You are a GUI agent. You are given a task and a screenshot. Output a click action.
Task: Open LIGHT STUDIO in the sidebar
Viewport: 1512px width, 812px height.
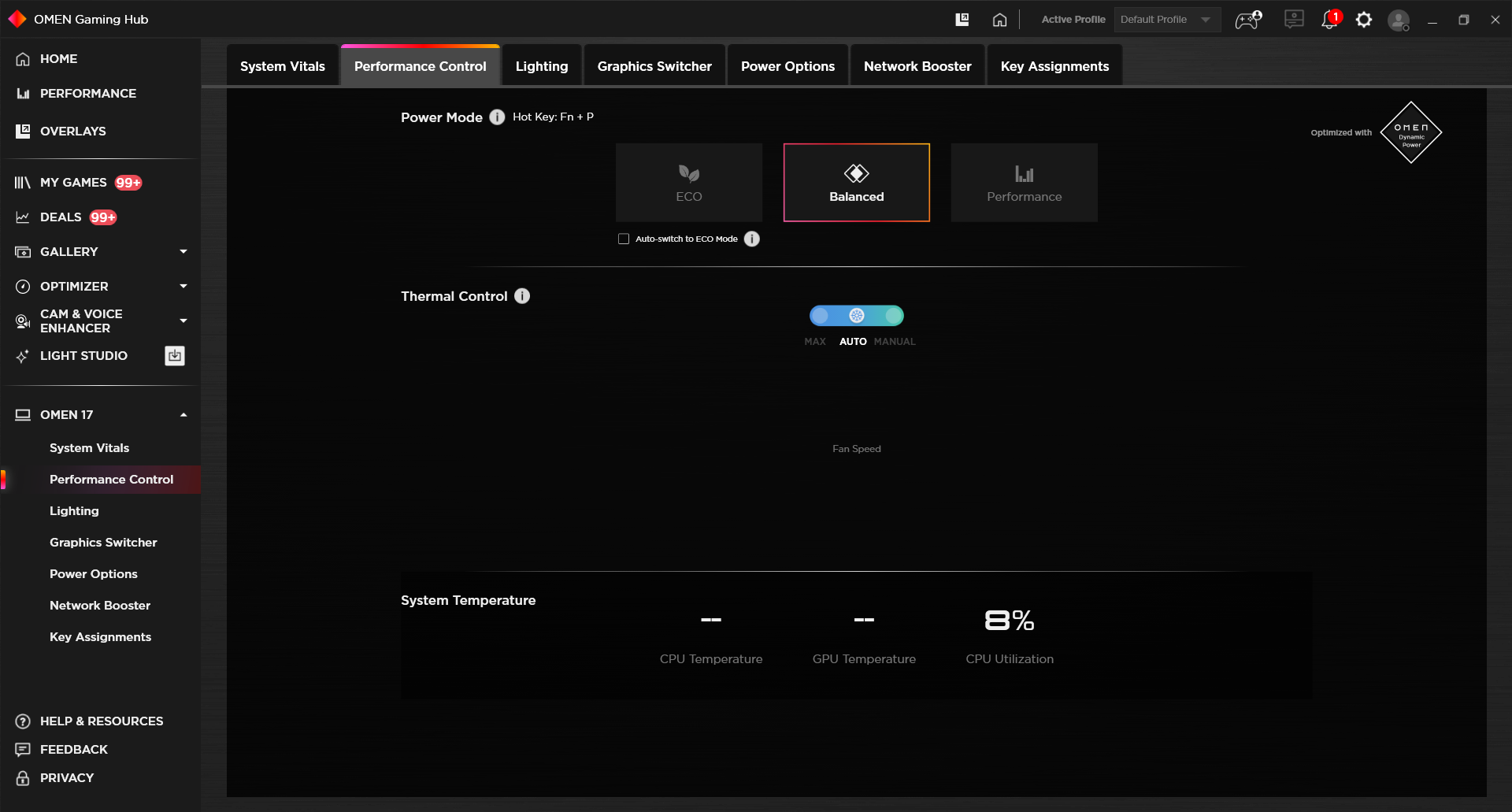pyautogui.click(x=83, y=355)
